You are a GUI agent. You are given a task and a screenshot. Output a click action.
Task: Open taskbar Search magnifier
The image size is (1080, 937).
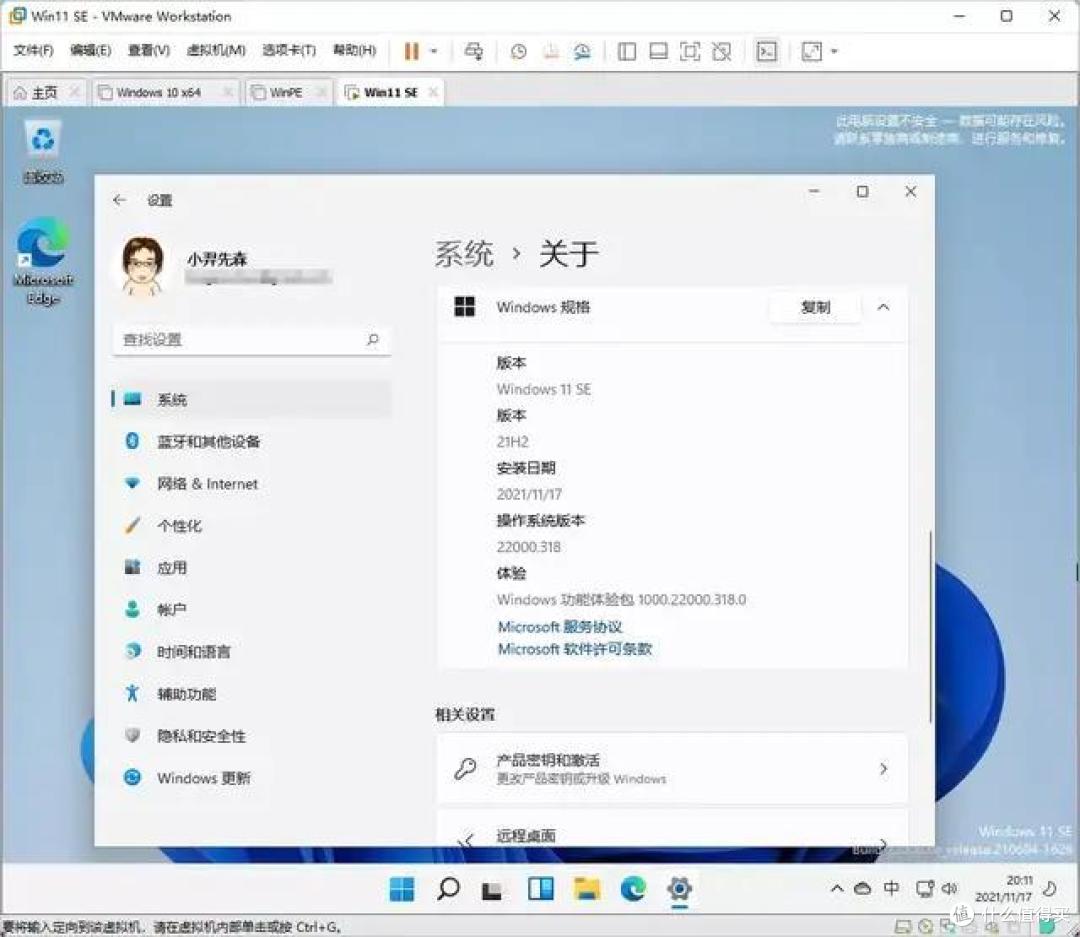448,889
